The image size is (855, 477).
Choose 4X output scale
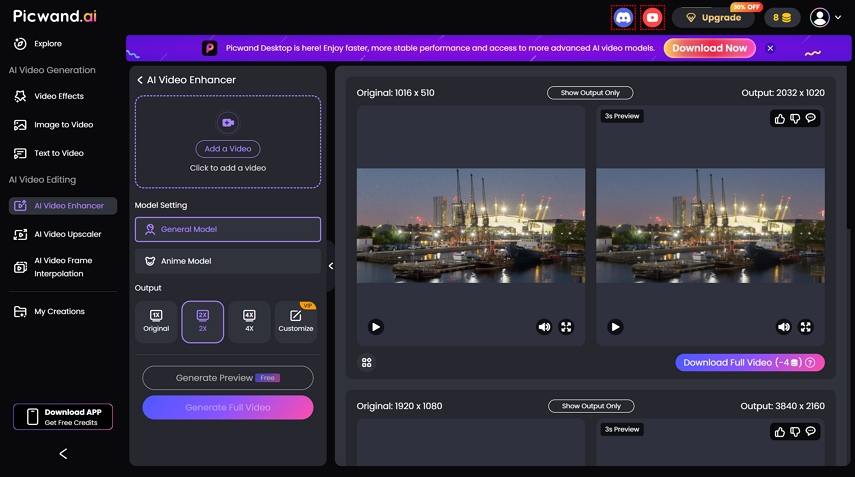coord(249,322)
